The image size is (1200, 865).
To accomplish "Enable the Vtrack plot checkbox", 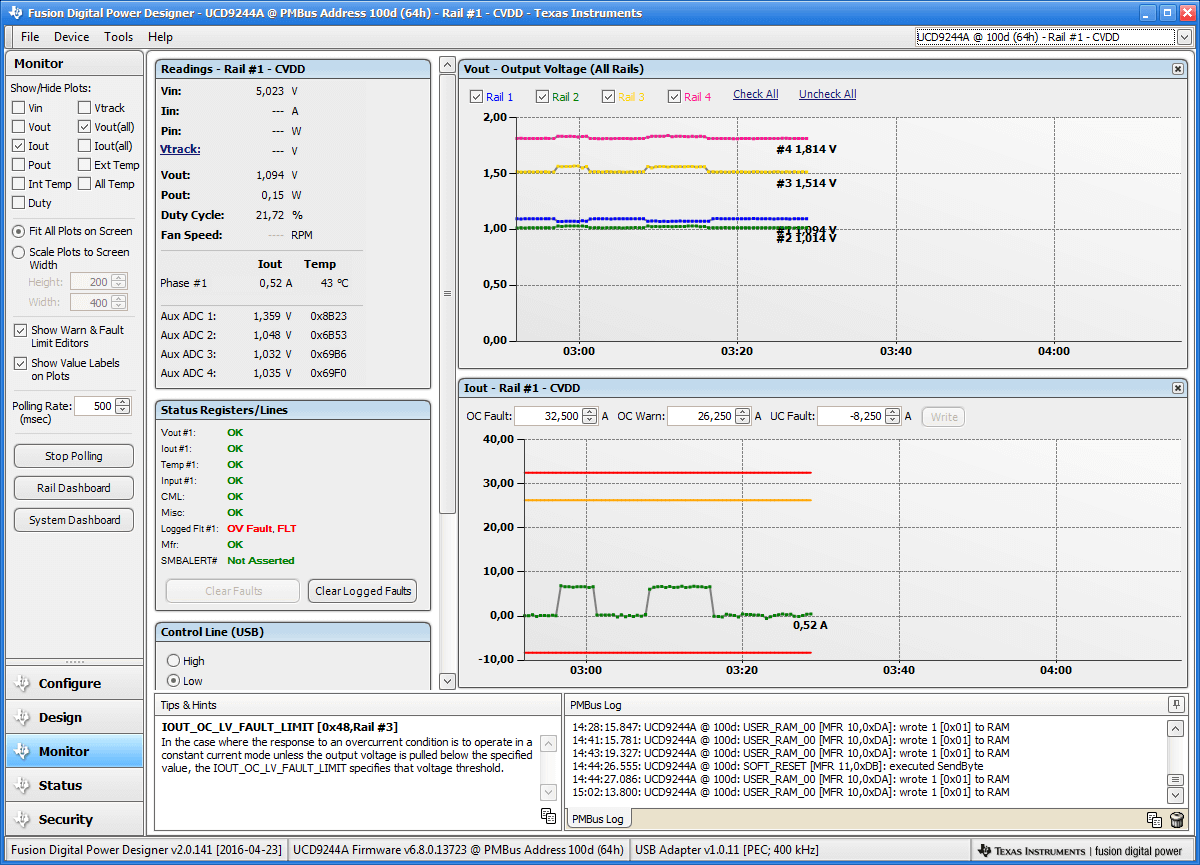I will (x=84, y=108).
